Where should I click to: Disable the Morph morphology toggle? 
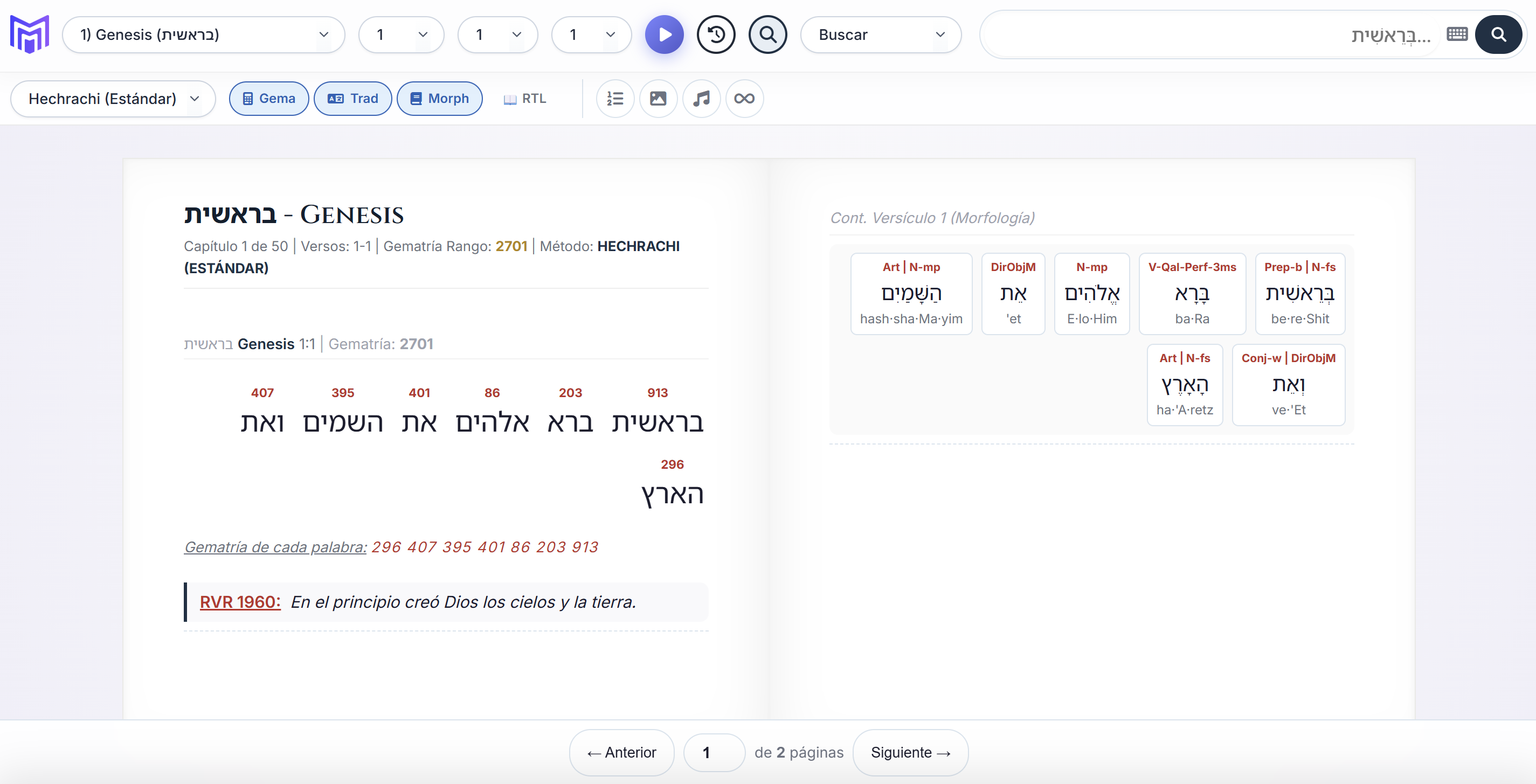pos(439,99)
